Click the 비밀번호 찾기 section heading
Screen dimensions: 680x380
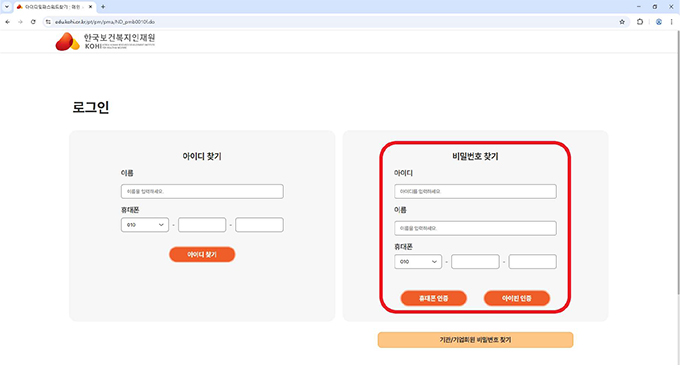[475, 156]
